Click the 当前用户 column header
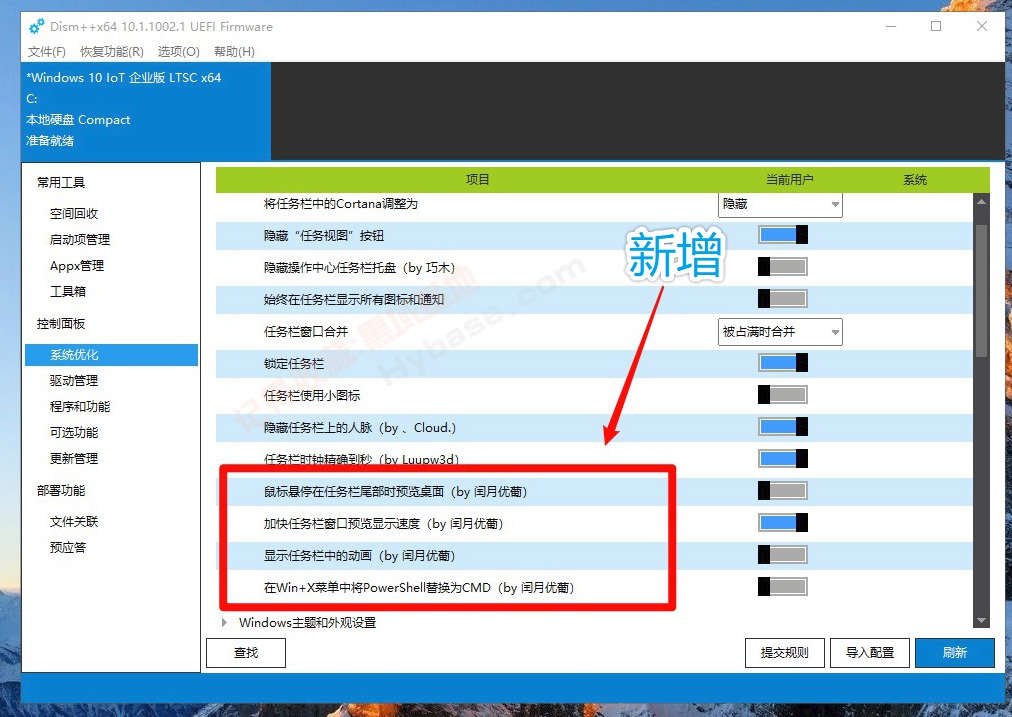This screenshot has height=717, width=1012. tap(789, 180)
